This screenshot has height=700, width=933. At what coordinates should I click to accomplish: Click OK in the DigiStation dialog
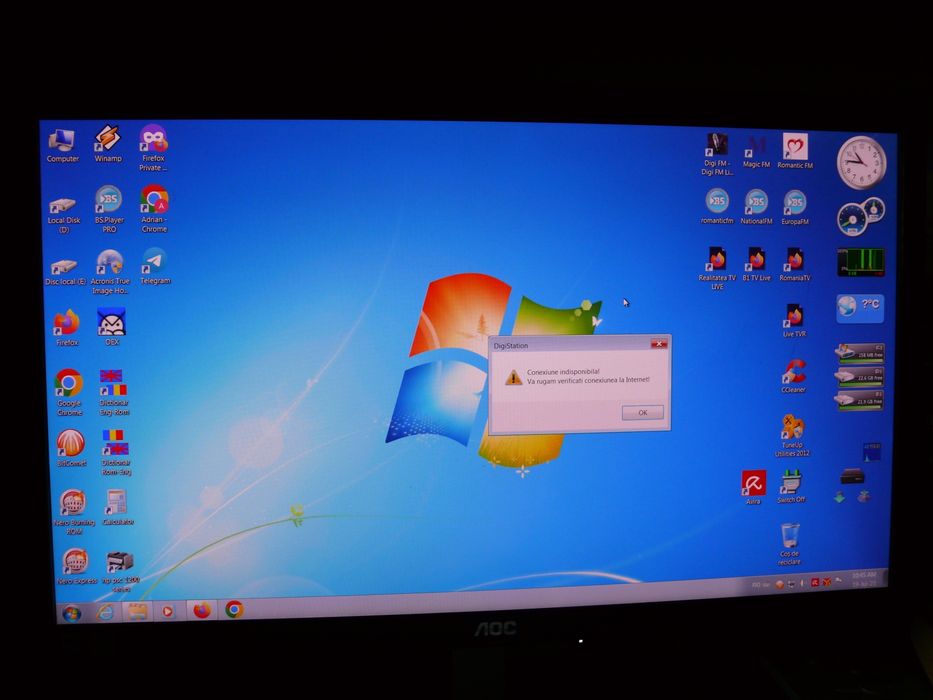pyautogui.click(x=643, y=412)
